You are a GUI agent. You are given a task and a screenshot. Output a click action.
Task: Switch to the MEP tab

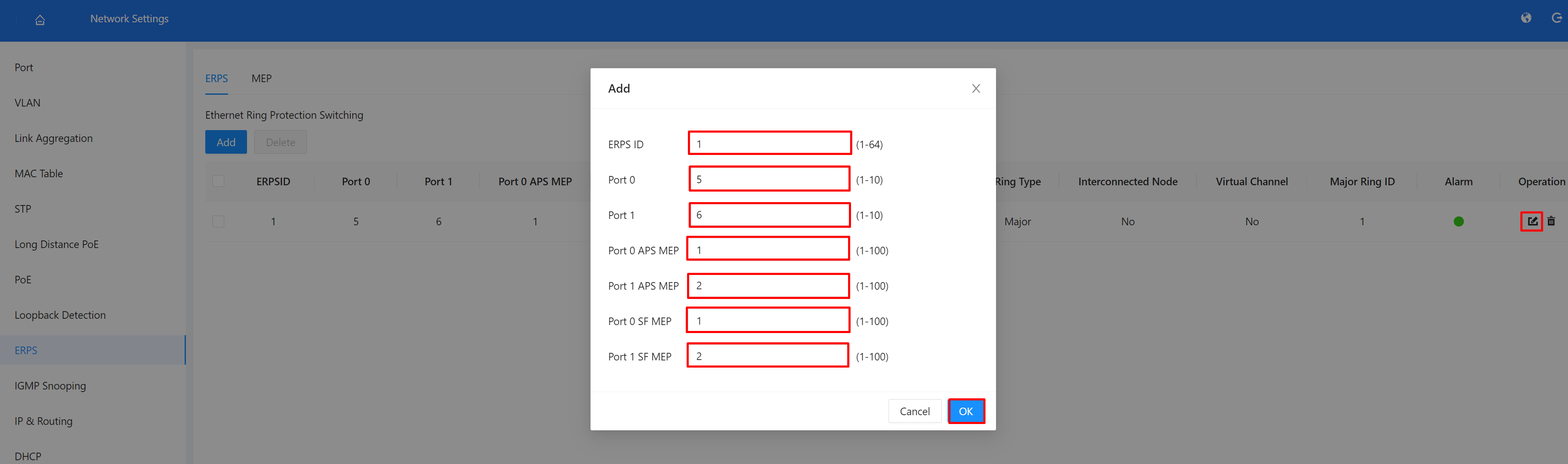click(261, 78)
